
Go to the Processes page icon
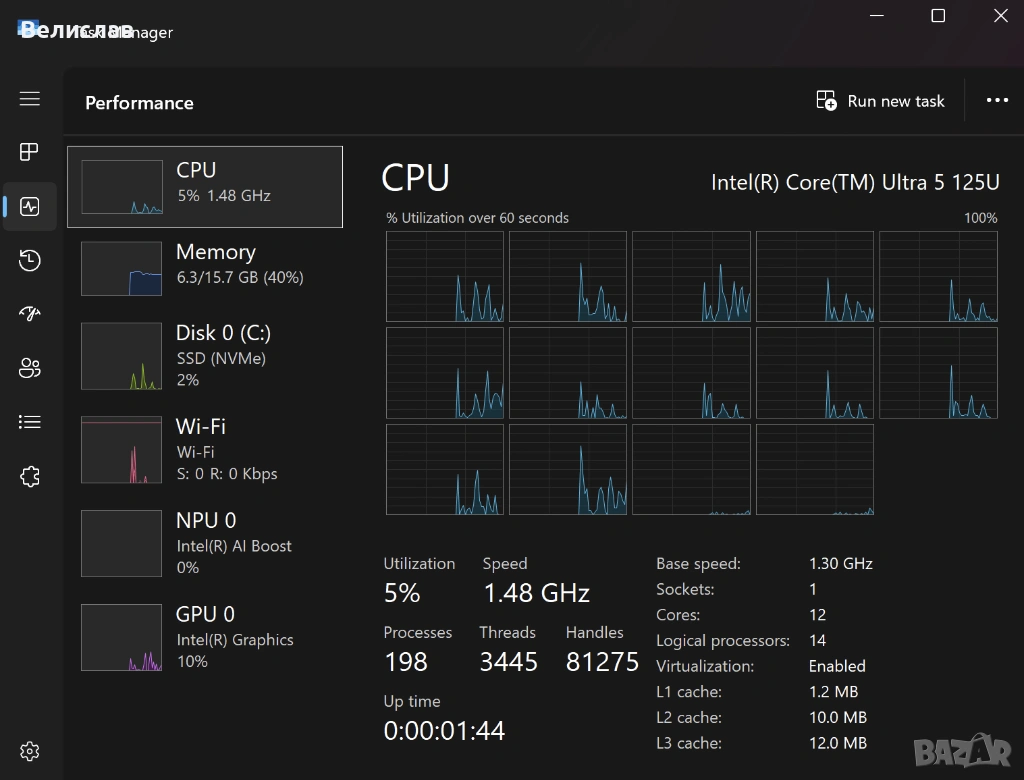[30, 152]
